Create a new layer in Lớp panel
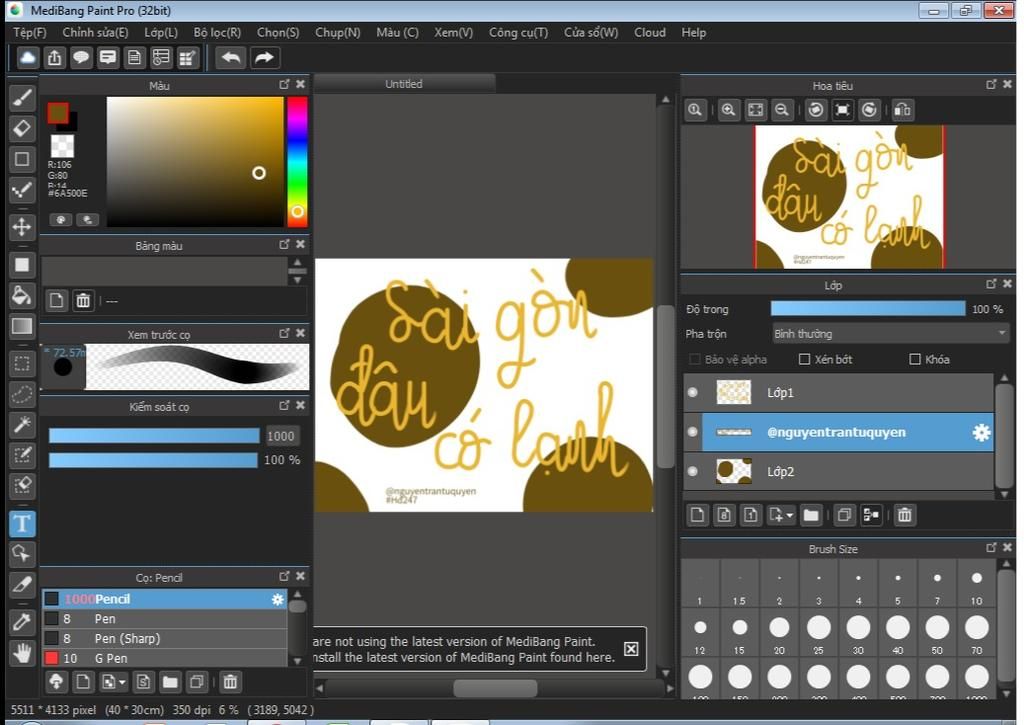 pos(697,515)
